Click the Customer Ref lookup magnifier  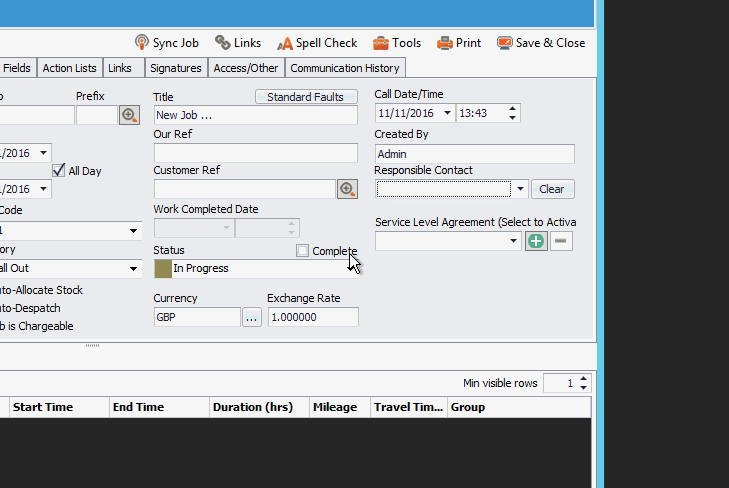347,189
